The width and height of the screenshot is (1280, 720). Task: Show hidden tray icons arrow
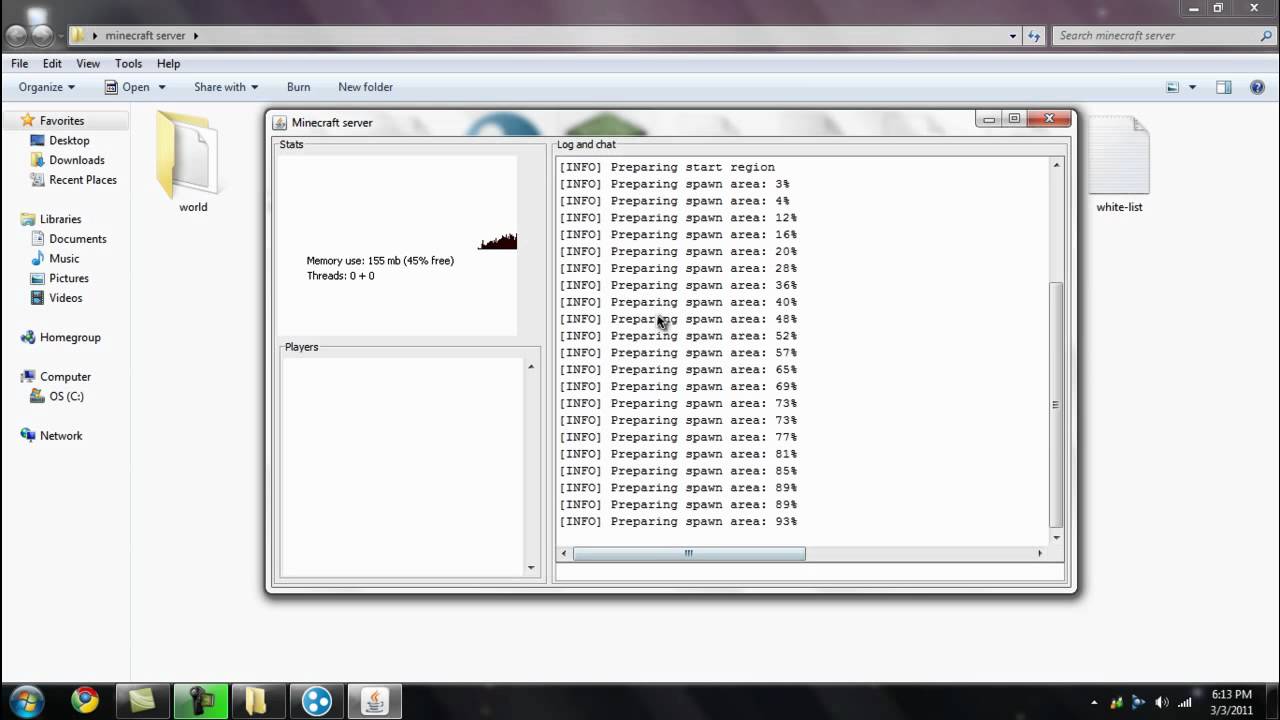click(x=1095, y=702)
